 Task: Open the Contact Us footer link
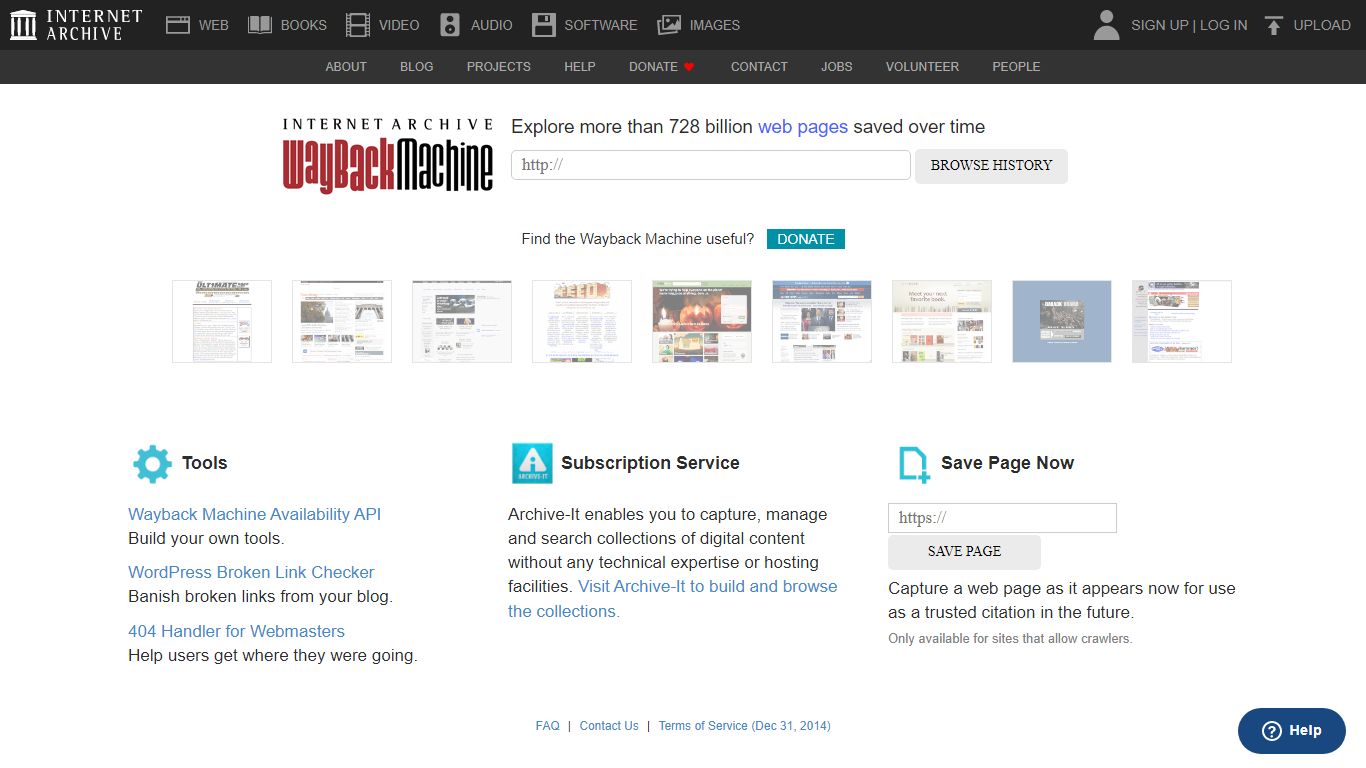[609, 726]
